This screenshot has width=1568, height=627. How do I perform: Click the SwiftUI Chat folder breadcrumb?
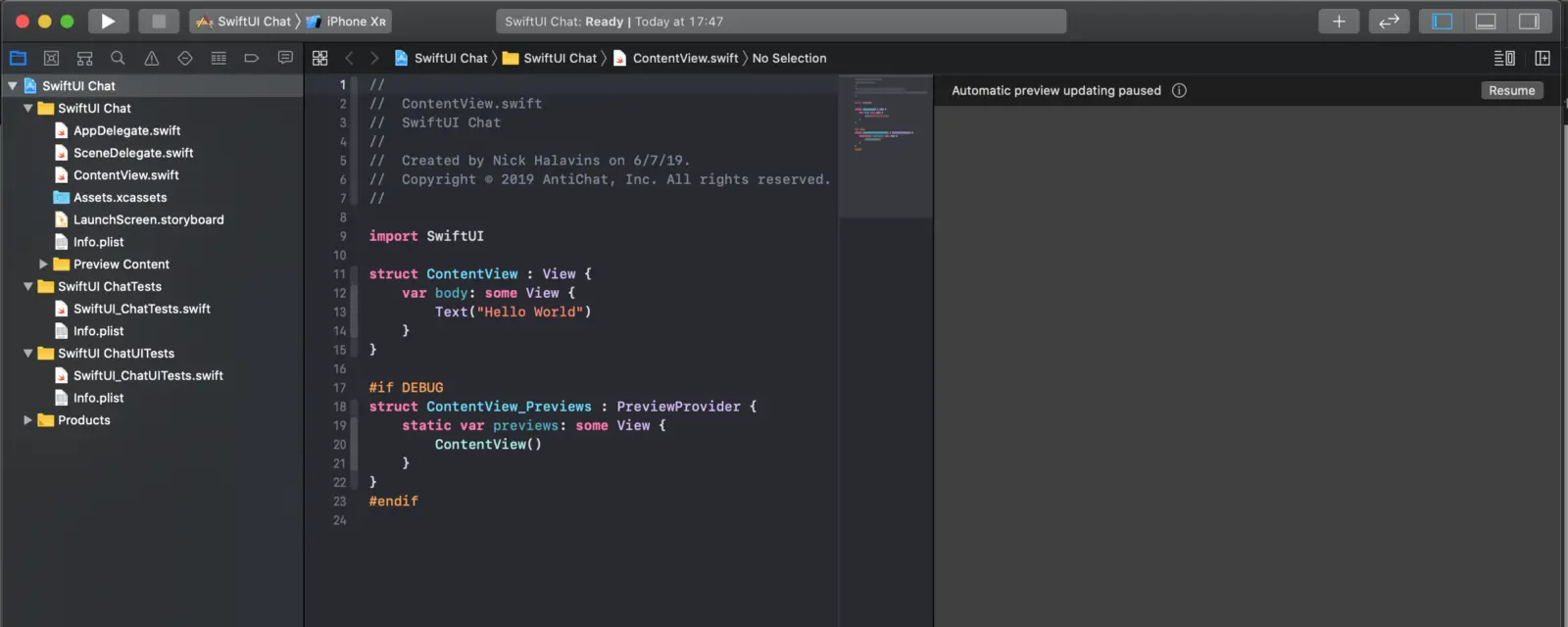(550, 58)
